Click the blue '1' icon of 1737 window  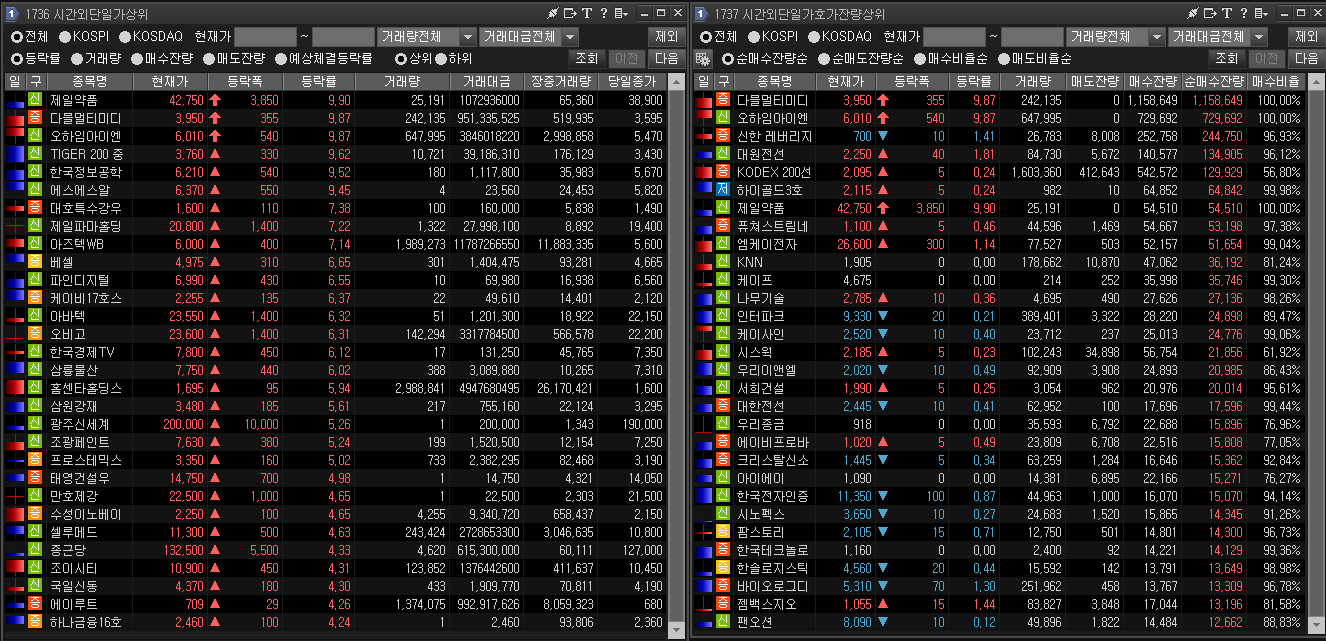pyautogui.click(x=700, y=13)
